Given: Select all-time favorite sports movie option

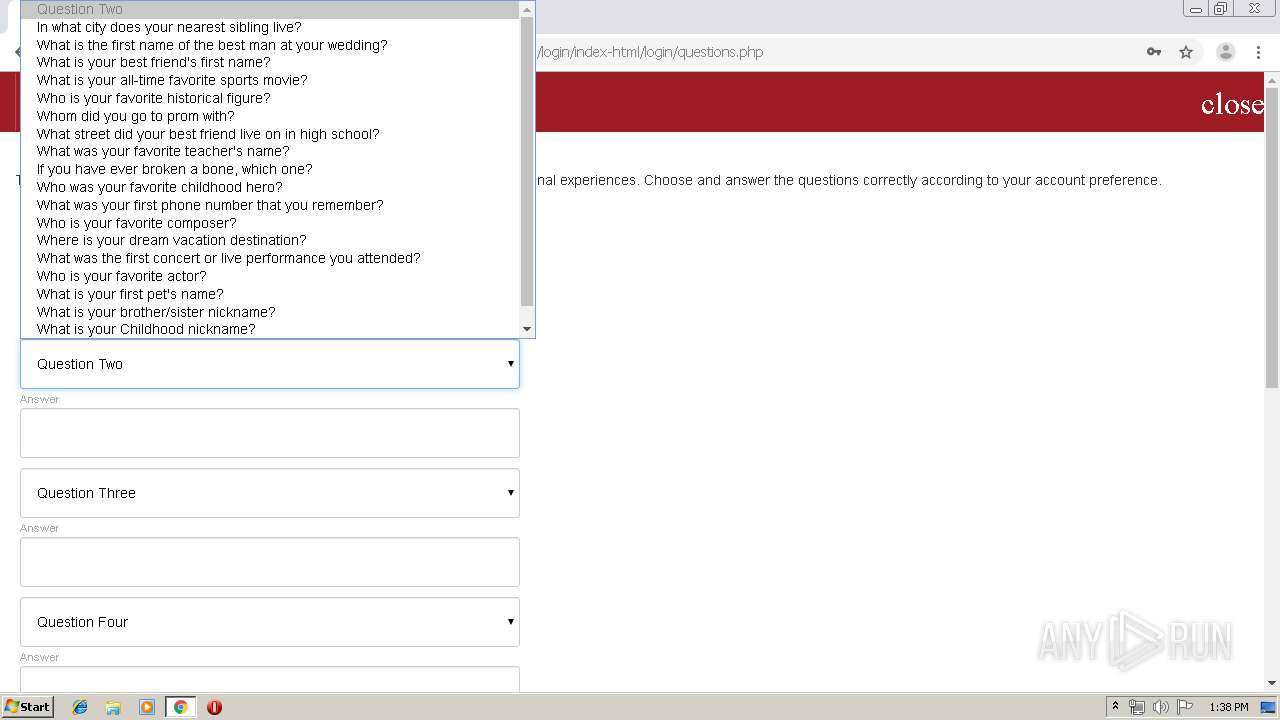Looking at the screenshot, I should click(x=271, y=80).
